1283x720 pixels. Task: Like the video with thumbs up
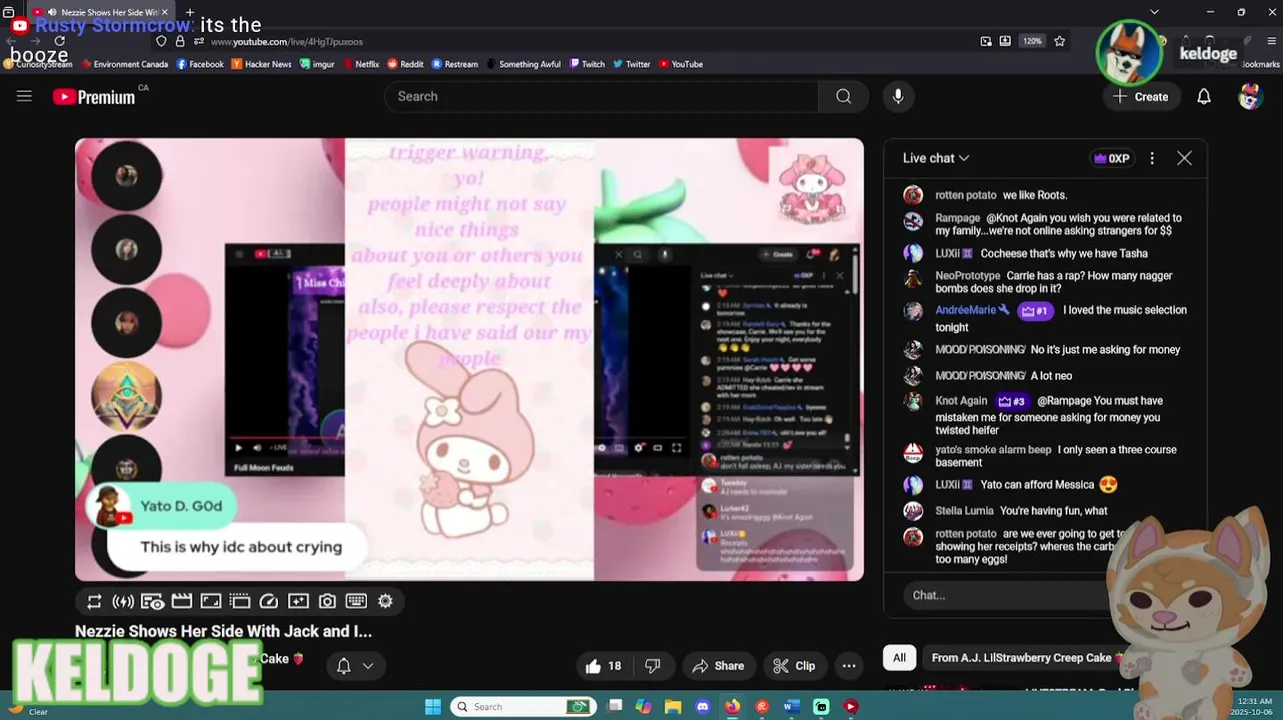pyautogui.click(x=603, y=666)
